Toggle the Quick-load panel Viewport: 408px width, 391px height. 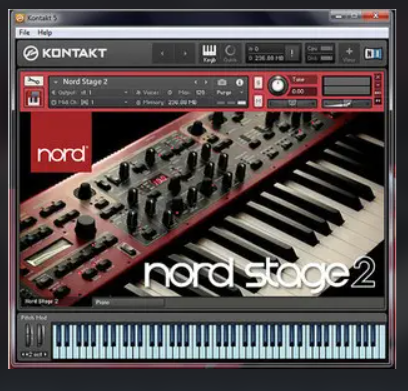[x=230, y=54]
